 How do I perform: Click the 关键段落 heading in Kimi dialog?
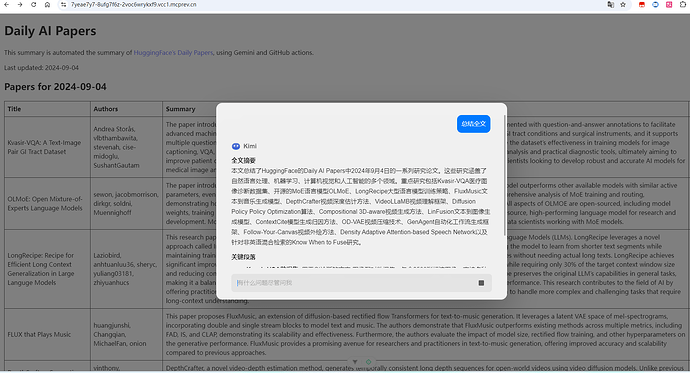pos(243,257)
